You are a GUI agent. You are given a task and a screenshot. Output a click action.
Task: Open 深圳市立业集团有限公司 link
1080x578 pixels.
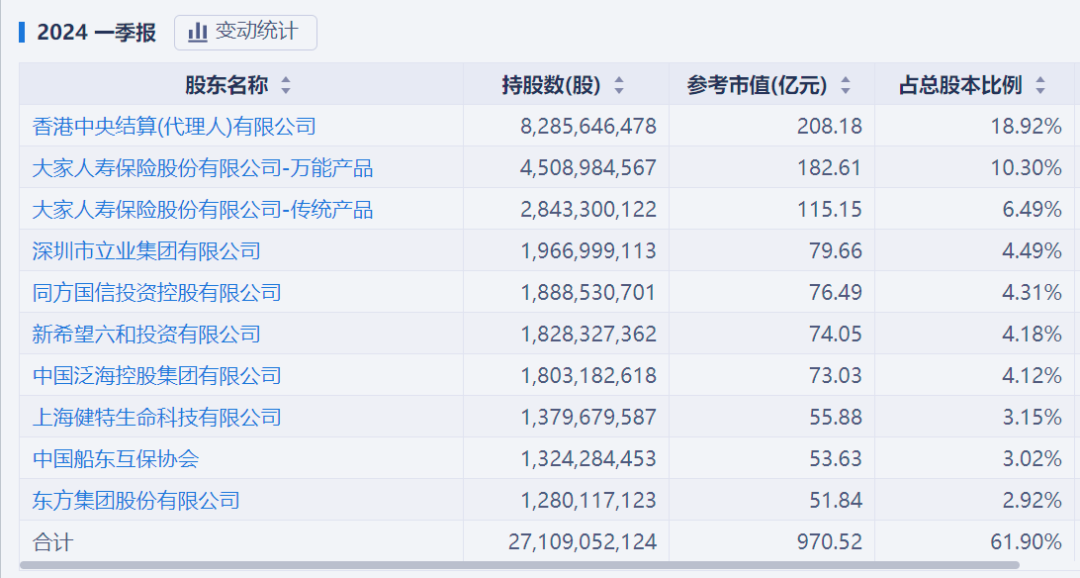point(147,251)
